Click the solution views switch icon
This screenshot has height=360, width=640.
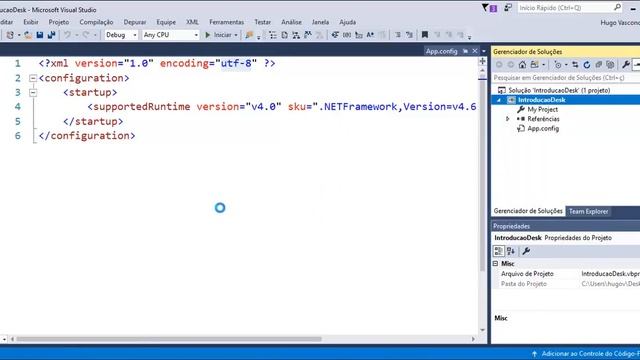(534, 64)
